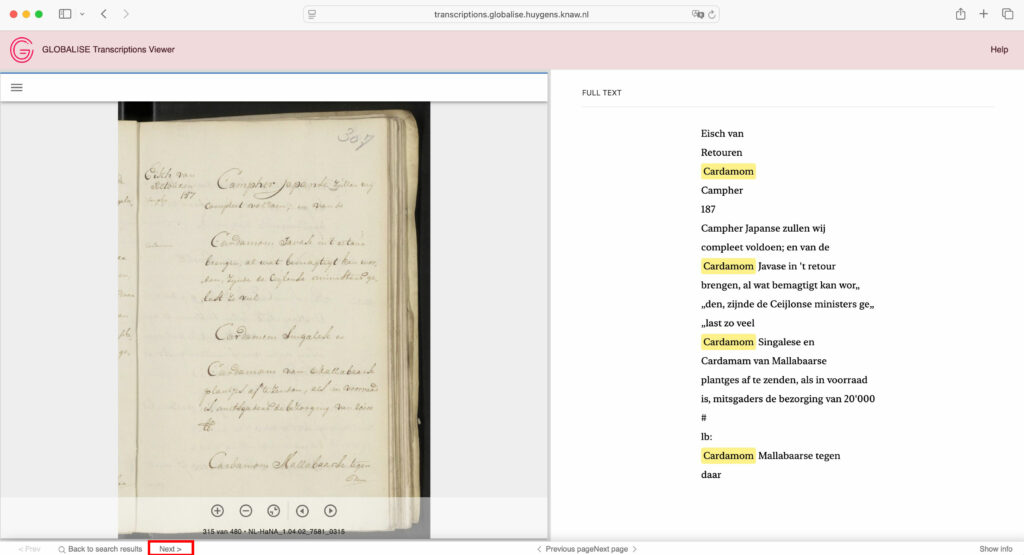Show the tab overview
This screenshot has width=1024, height=555.
pyautogui.click(x=1007, y=14)
